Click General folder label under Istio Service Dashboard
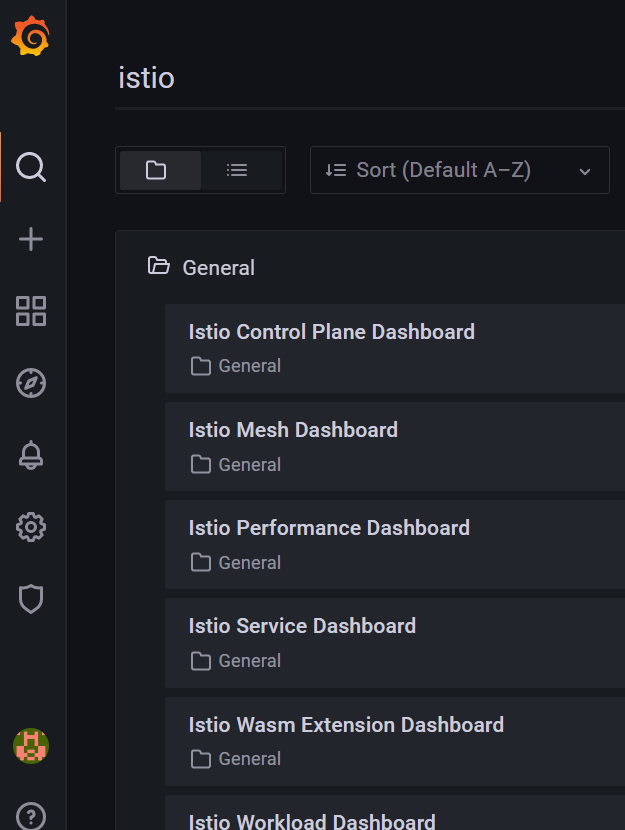This screenshot has width=625, height=830. 250,661
